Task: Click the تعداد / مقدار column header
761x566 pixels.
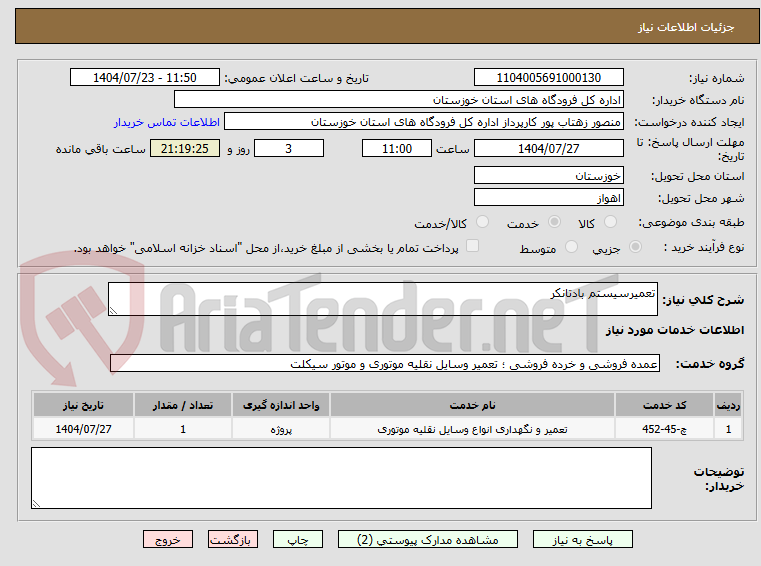Action: (183, 405)
